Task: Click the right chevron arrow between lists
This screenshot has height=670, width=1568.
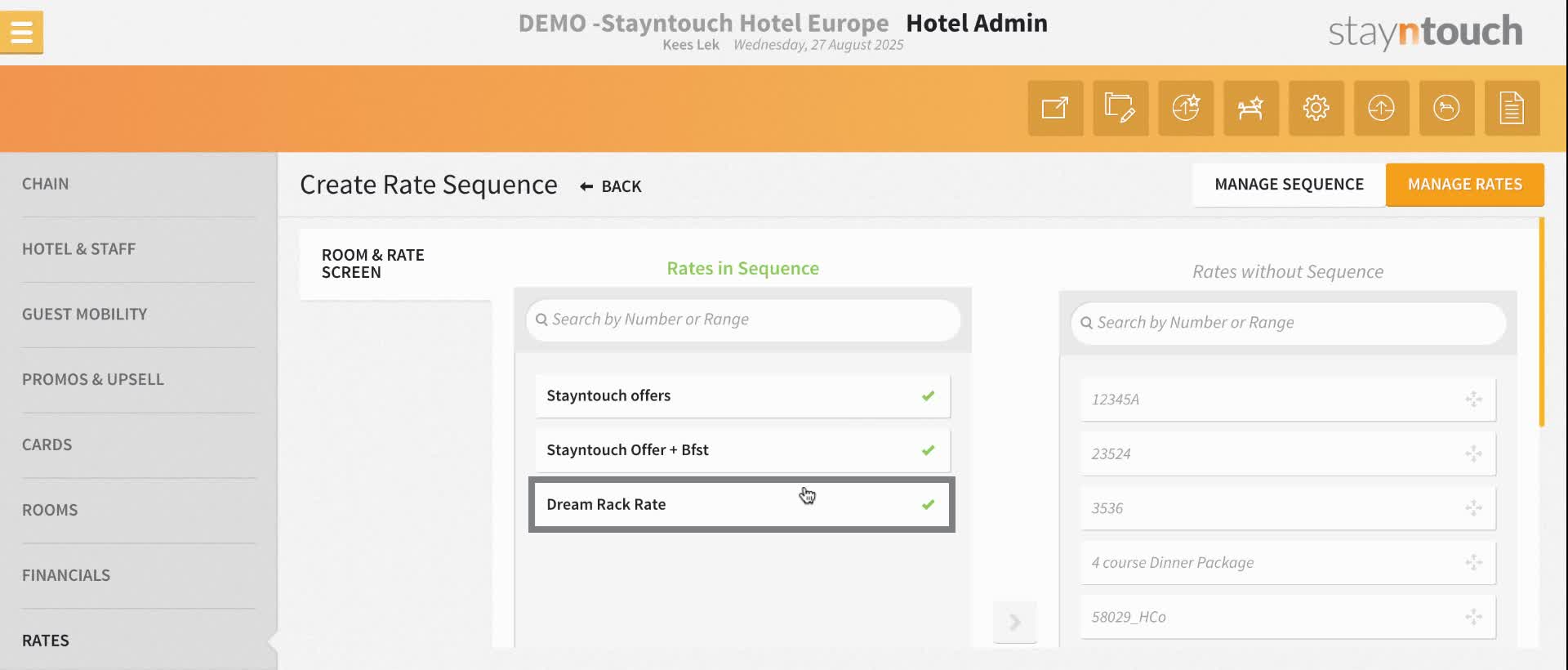Action: click(x=1015, y=623)
